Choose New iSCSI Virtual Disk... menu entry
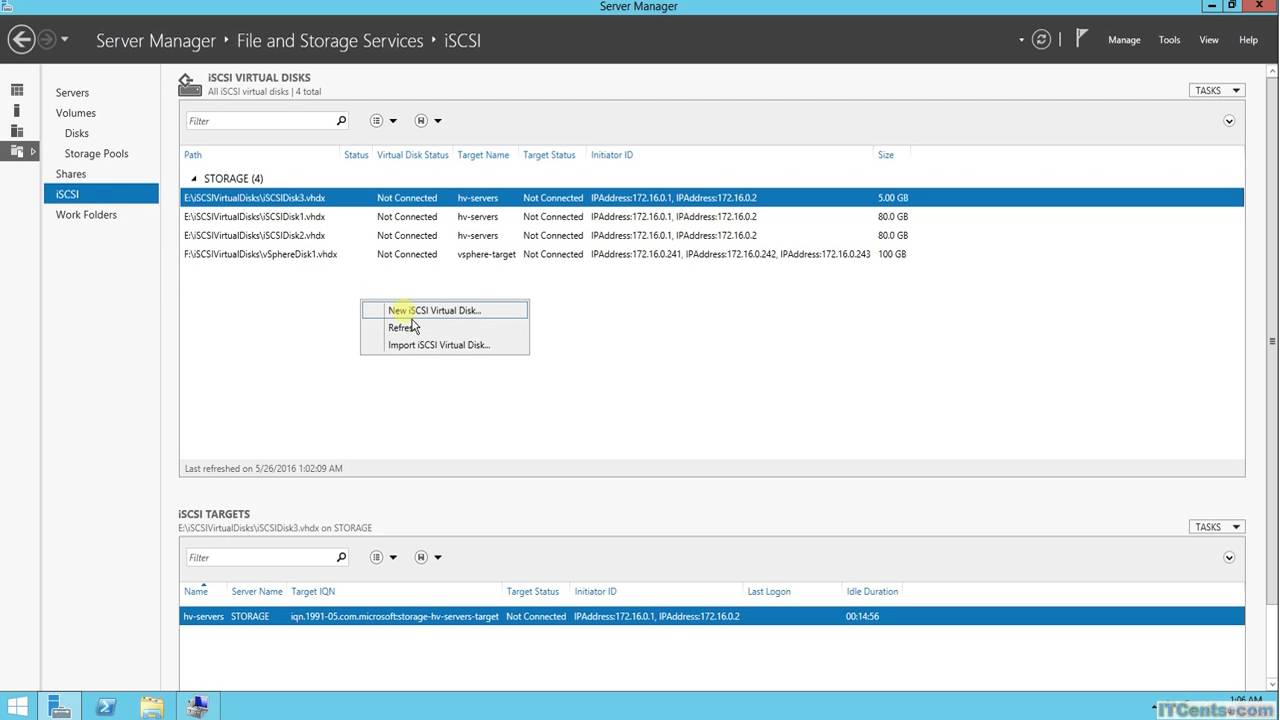Image resolution: width=1280 pixels, height=720 pixels. click(444, 310)
